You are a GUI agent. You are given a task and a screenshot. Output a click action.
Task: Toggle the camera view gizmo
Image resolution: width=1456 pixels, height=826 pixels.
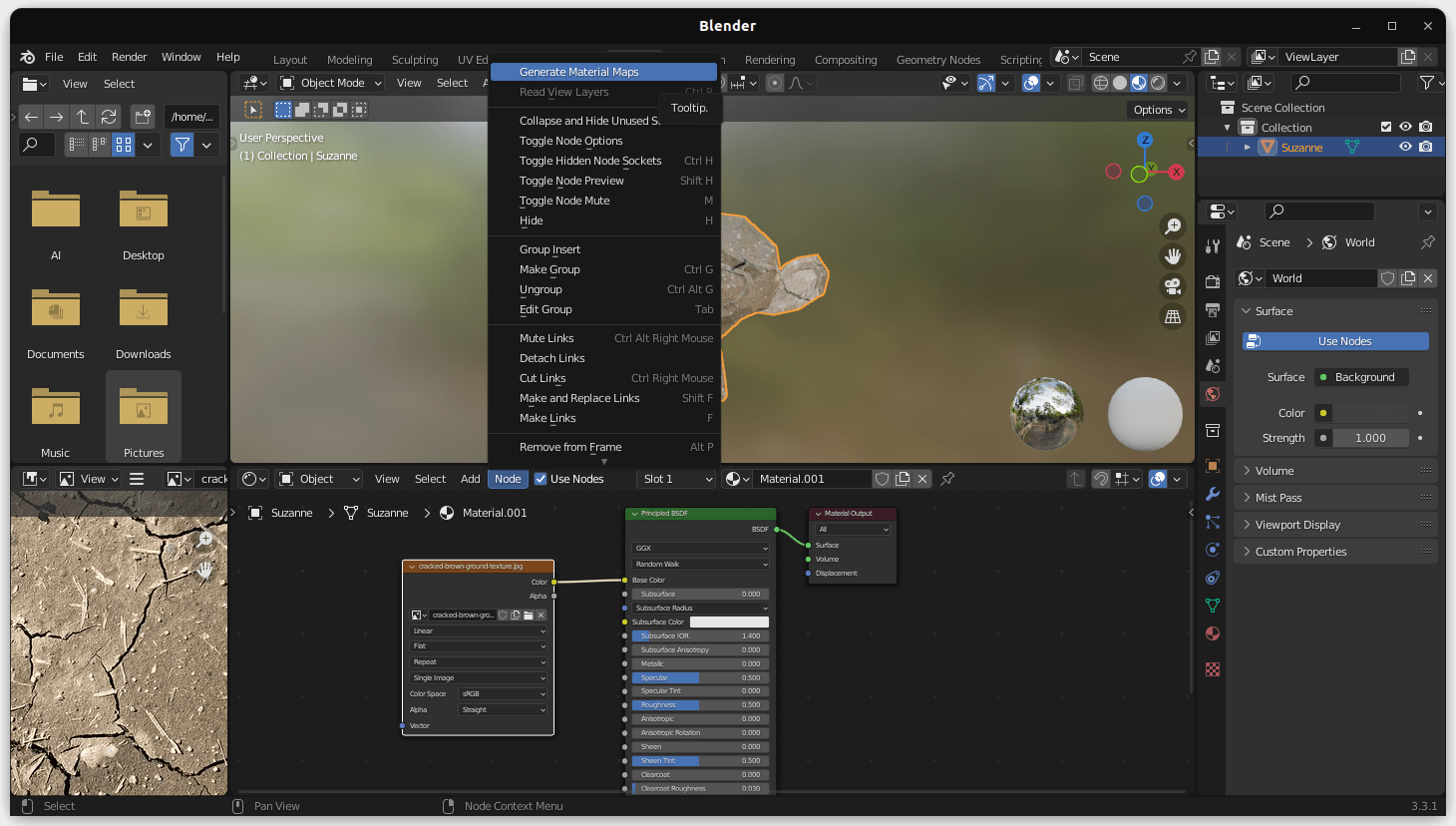1173,286
